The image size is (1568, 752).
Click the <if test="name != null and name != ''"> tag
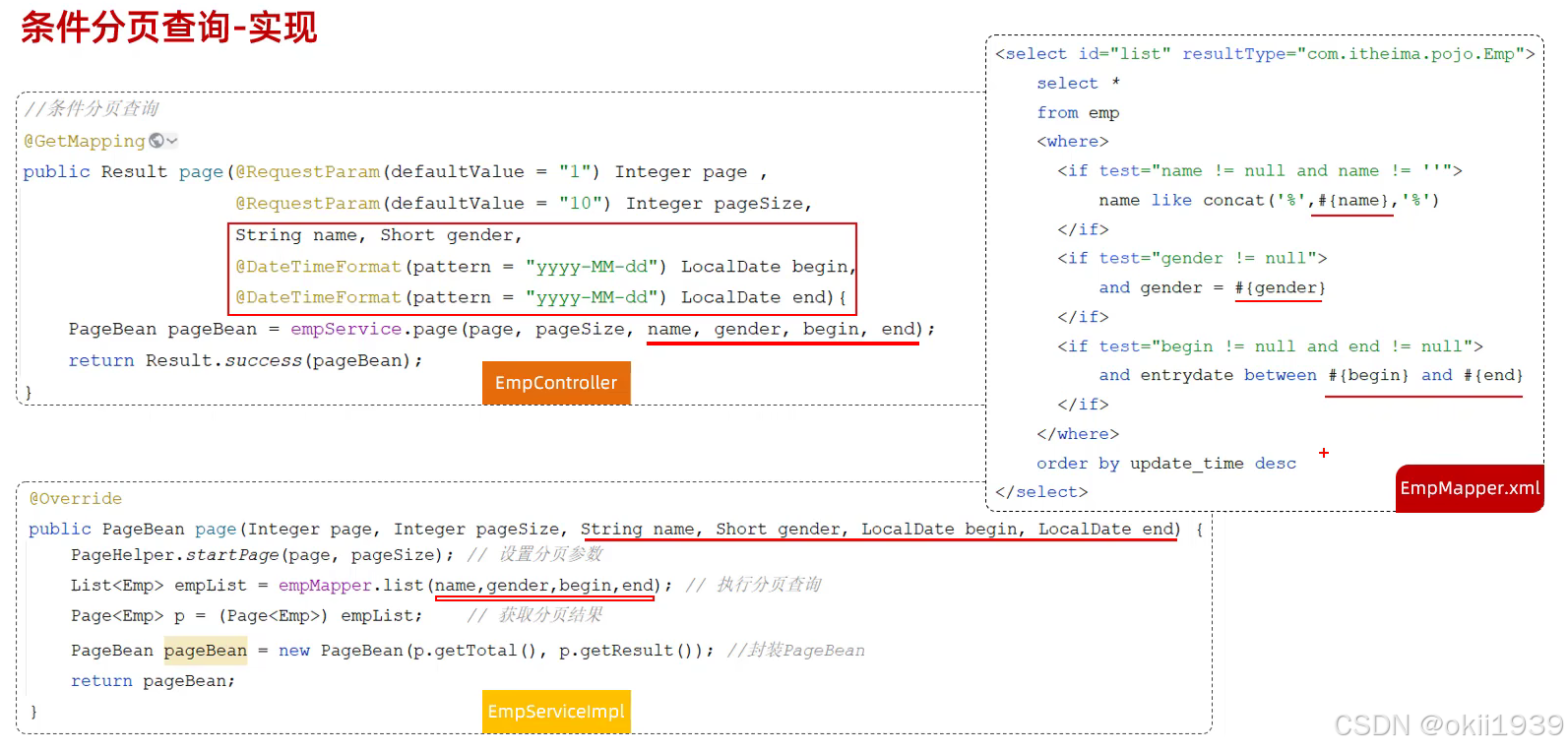(x=1260, y=171)
